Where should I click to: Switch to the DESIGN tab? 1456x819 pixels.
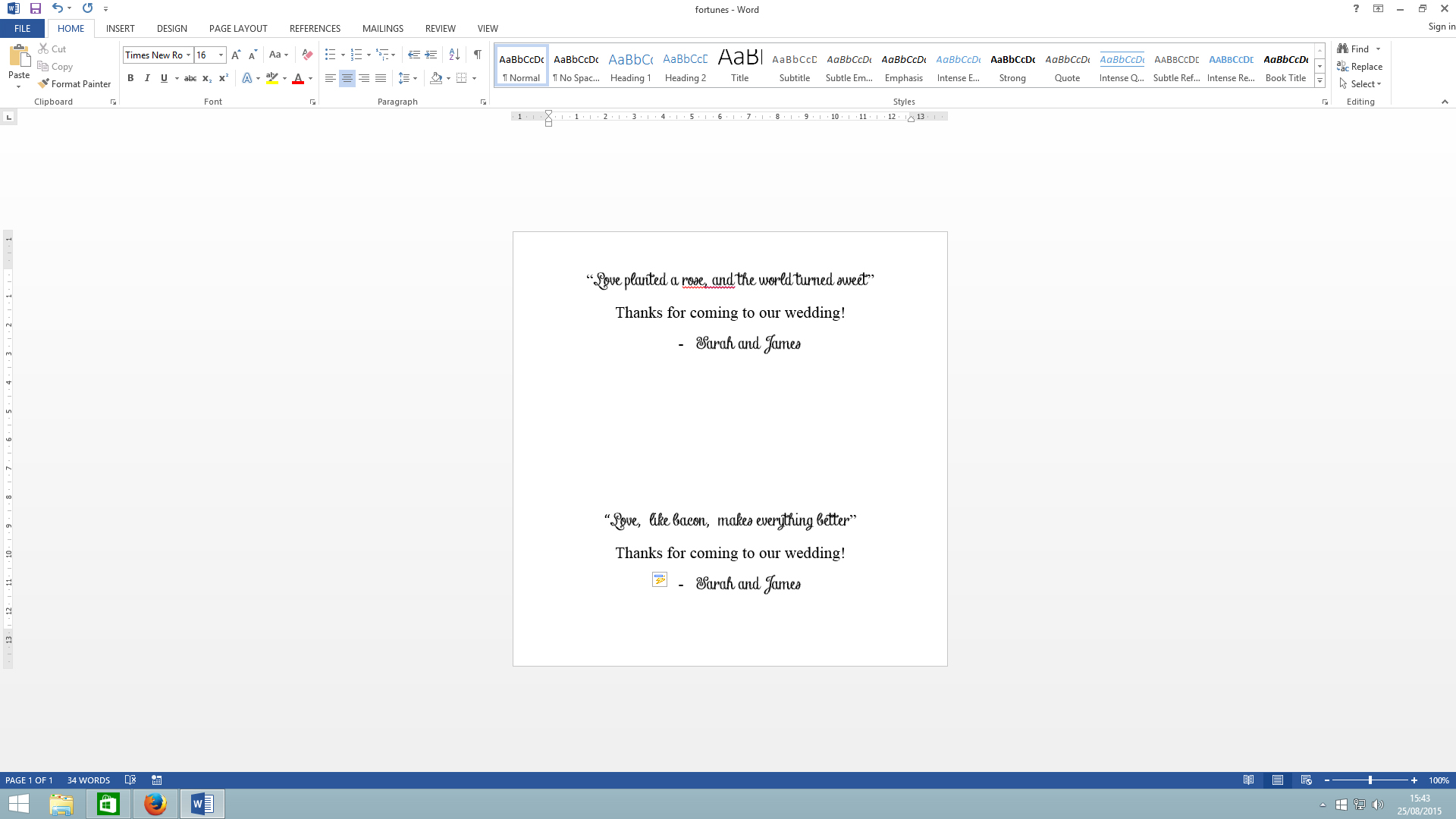[172, 28]
